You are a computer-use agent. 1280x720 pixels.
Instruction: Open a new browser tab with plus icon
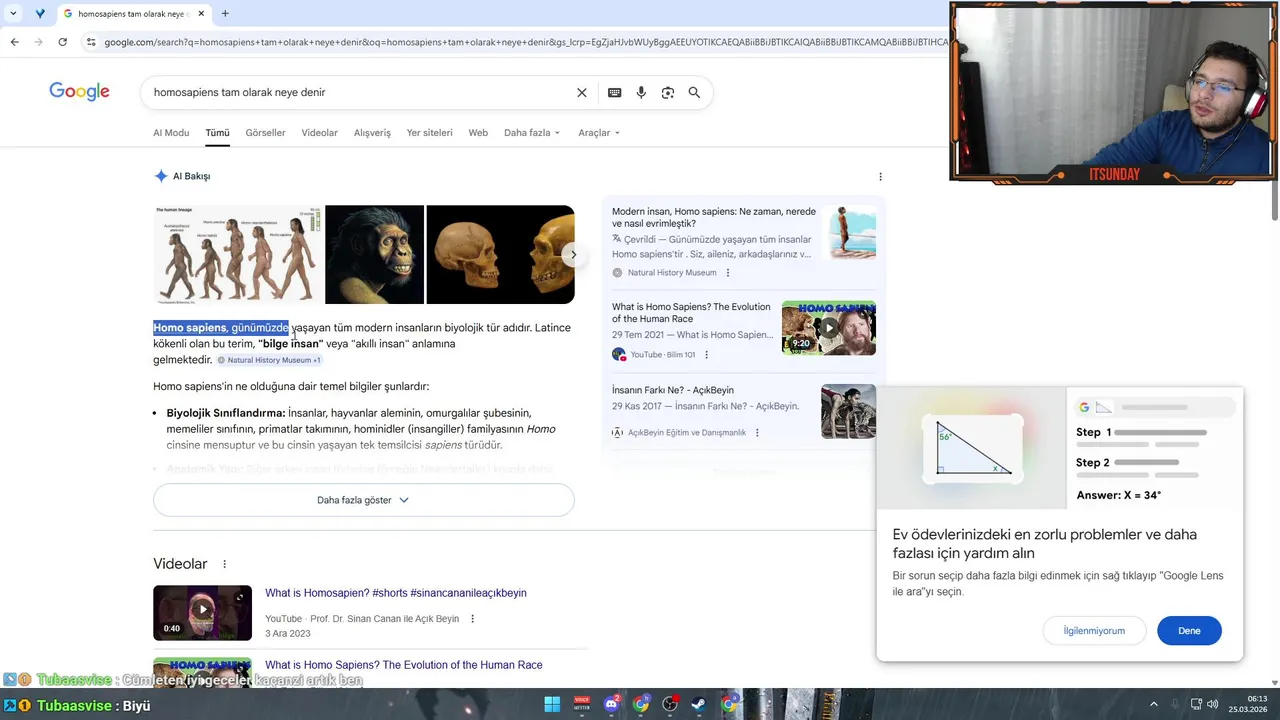(x=225, y=14)
